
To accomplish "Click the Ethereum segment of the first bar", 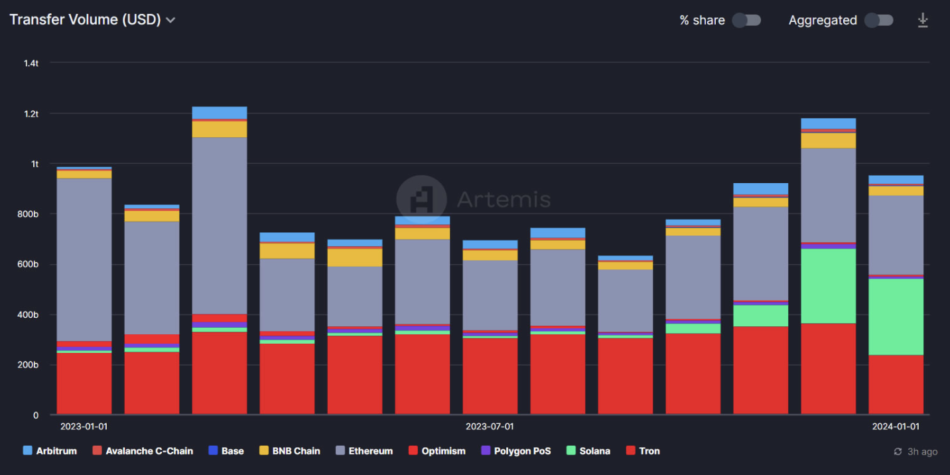I will click(x=84, y=260).
